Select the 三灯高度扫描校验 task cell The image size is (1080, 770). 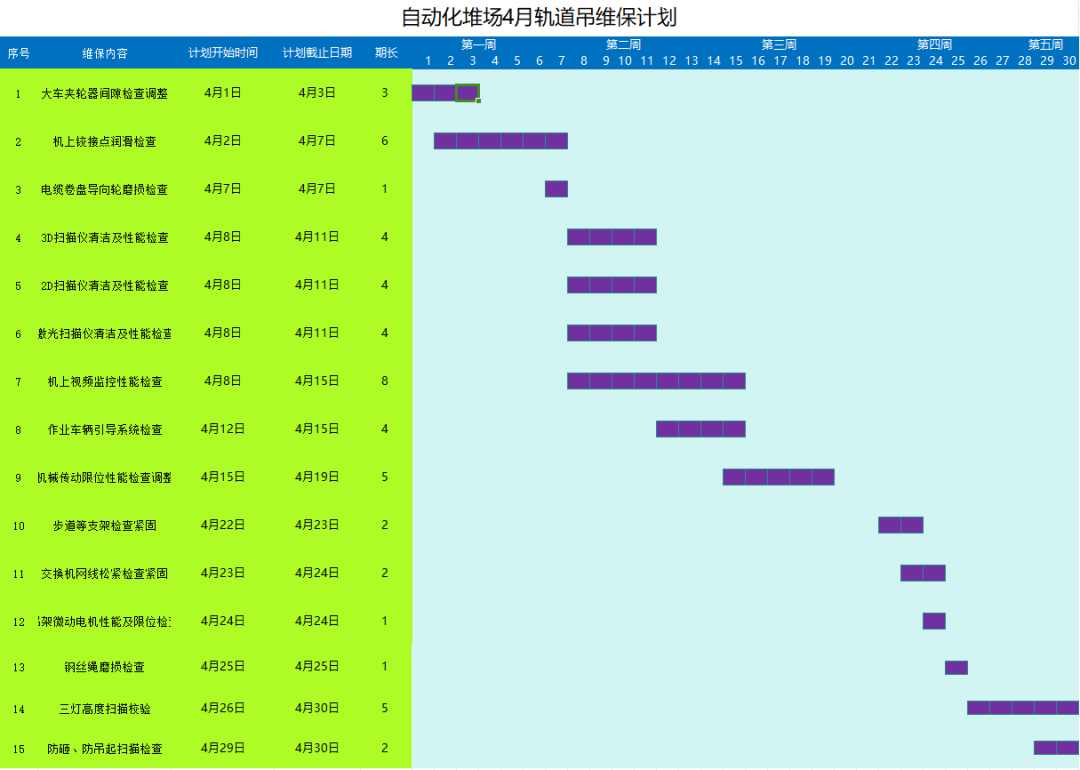pos(105,709)
